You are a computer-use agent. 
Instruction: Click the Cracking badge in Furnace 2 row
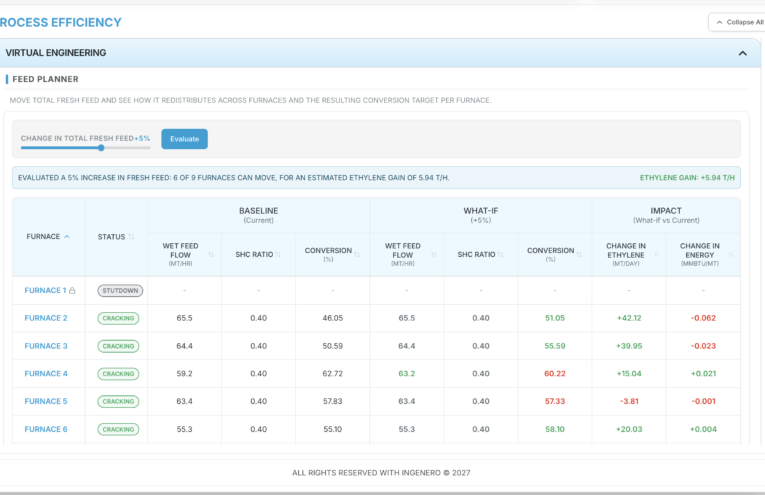(x=118, y=318)
